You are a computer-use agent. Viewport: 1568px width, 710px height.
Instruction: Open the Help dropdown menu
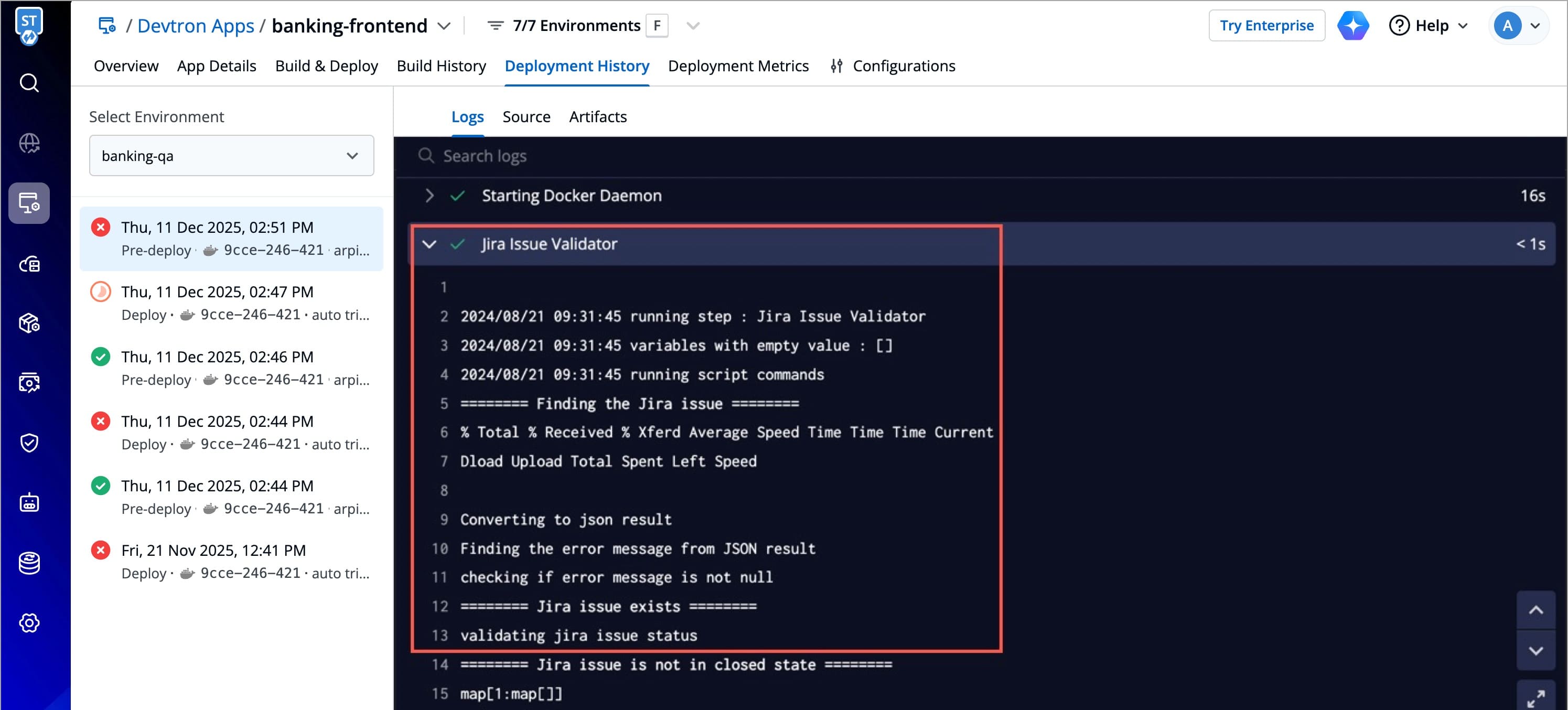[x=1428, y=26]
